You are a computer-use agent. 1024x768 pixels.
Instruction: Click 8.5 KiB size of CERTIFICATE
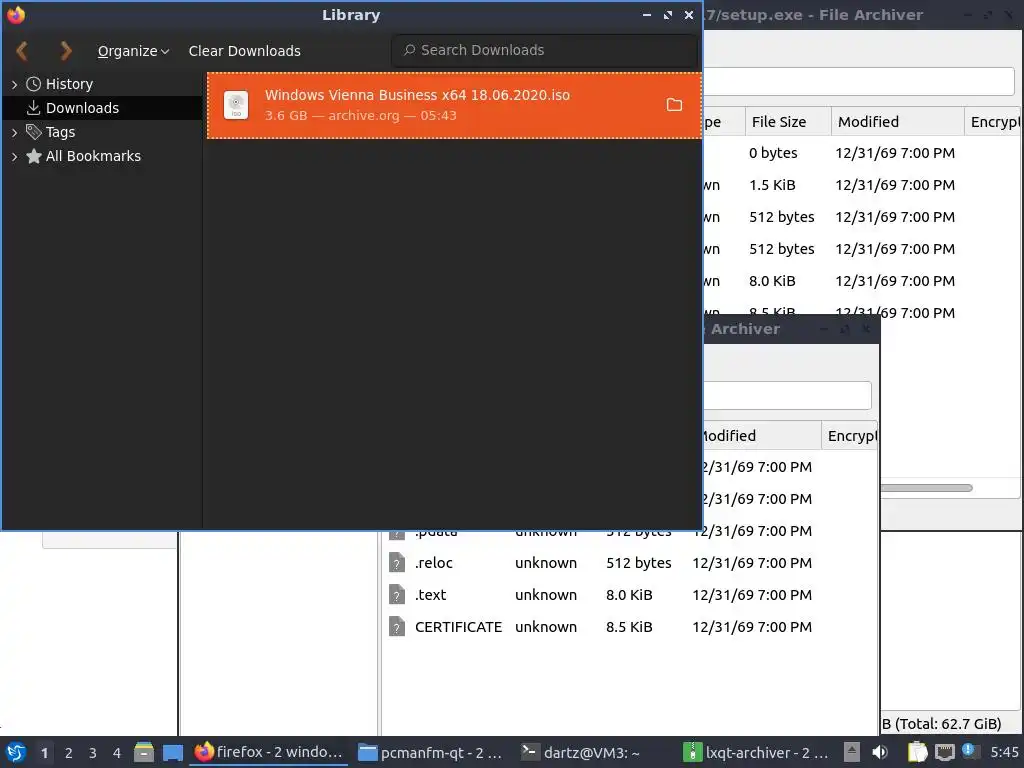click(x=629, y=627)
